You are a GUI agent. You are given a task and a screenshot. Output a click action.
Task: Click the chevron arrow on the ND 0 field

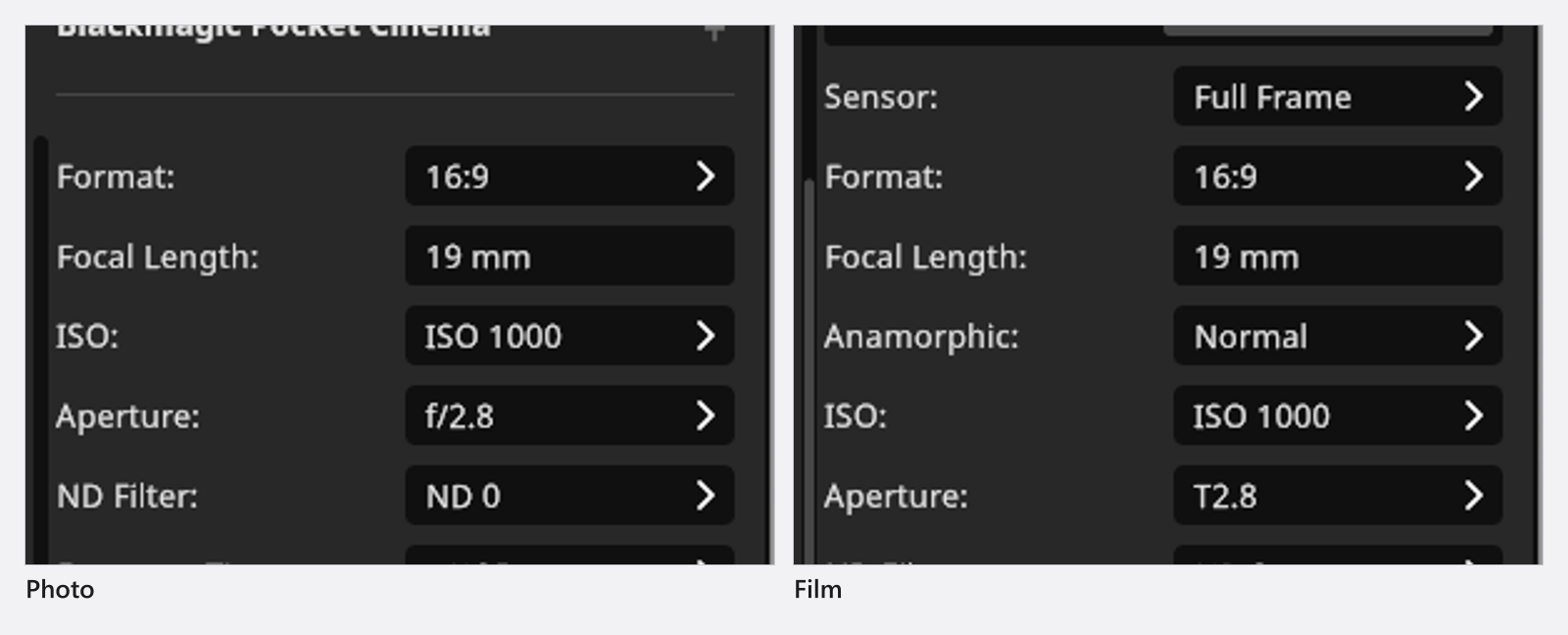click(706, 496)
